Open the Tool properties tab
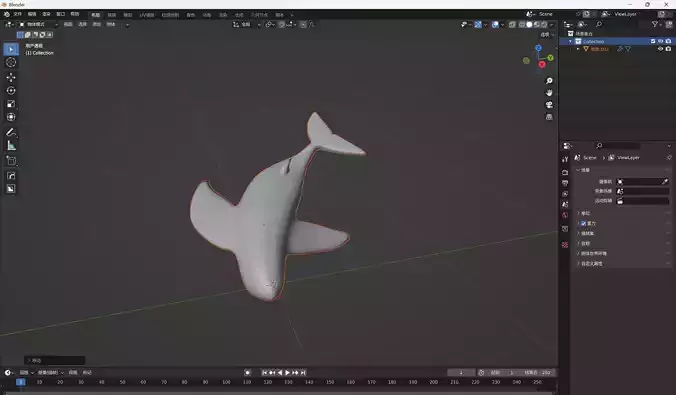 click(565, 160)
